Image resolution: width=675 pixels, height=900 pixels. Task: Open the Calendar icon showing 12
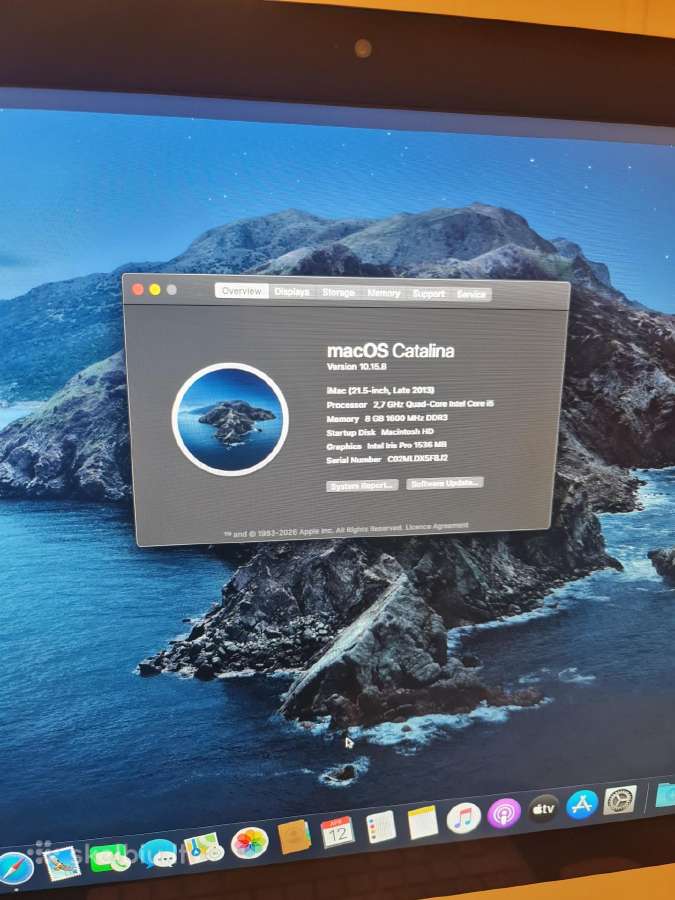click(x=338, y=832)
